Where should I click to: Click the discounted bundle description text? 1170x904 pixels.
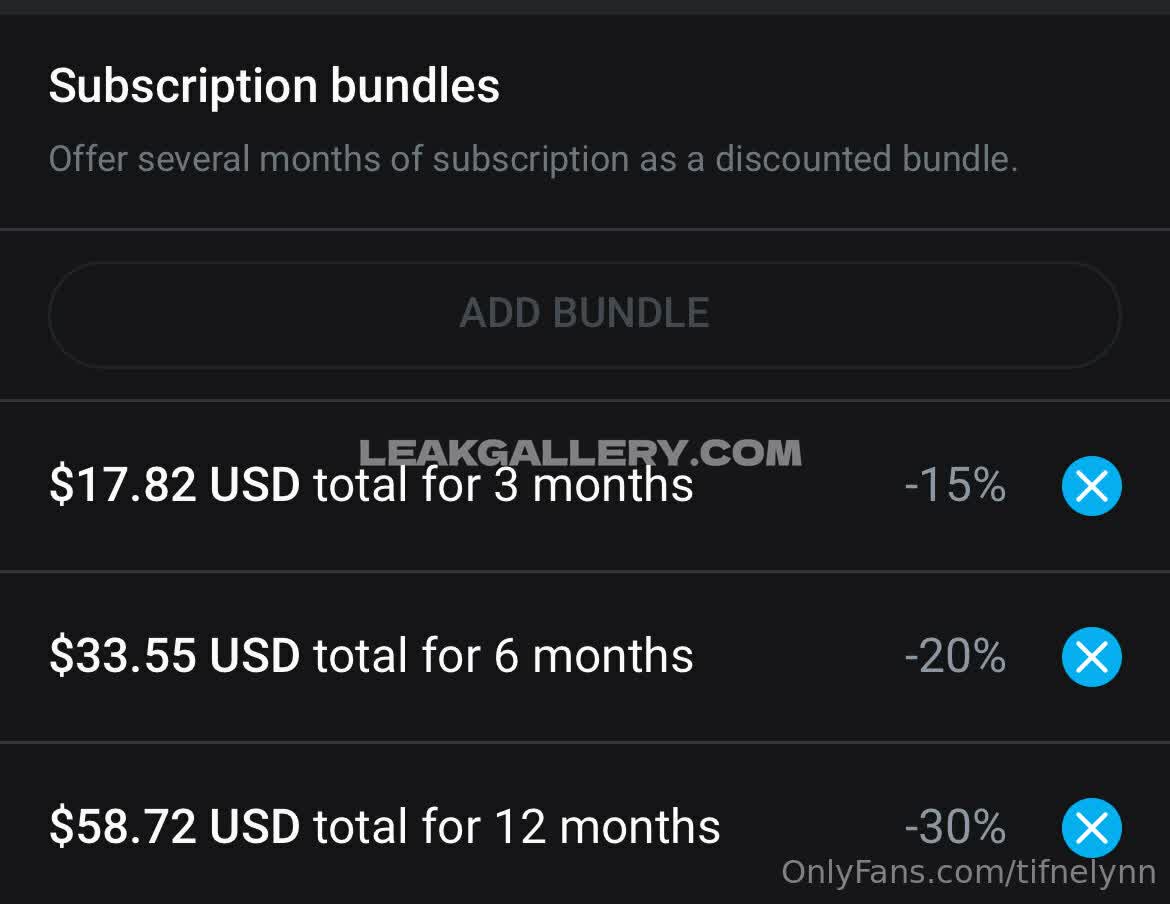[x=533, y=159]
